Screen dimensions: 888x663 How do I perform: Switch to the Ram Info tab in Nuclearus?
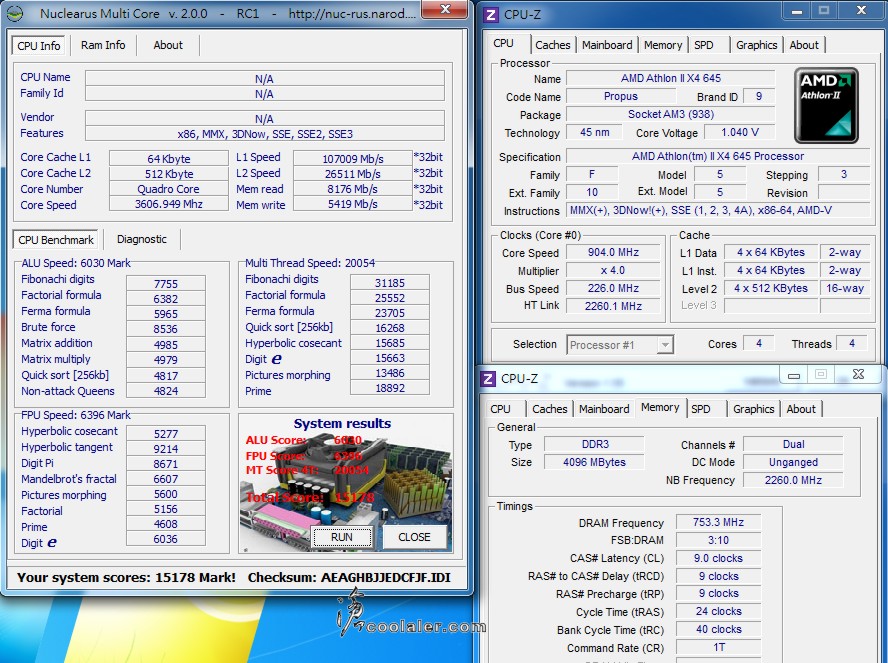point(103,45)
